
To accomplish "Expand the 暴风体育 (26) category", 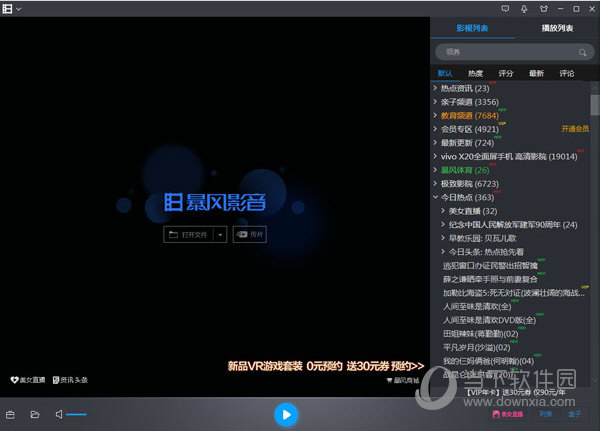I will [435, 170].
